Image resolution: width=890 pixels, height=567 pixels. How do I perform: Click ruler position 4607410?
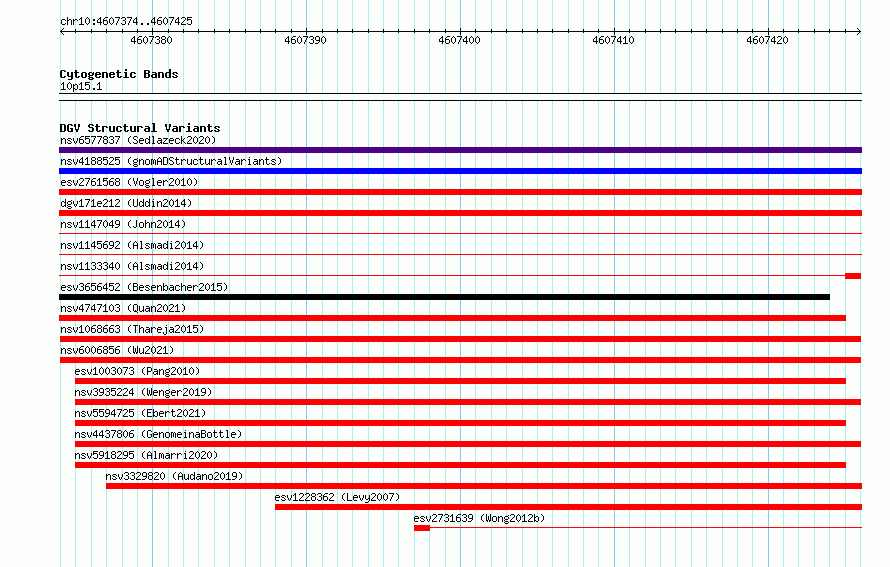point(613,40)
